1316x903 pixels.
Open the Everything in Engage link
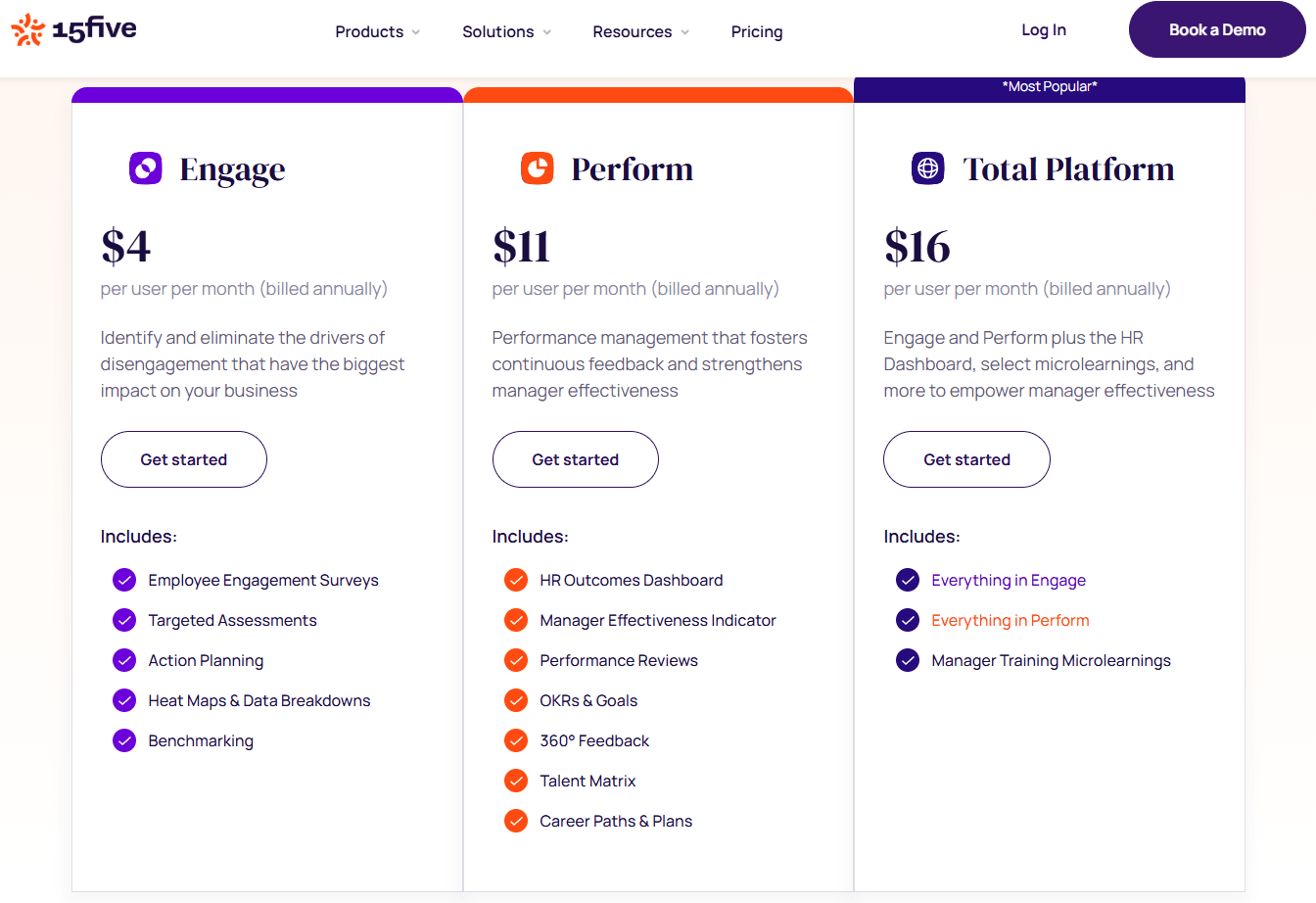(x=1009, y=581)
